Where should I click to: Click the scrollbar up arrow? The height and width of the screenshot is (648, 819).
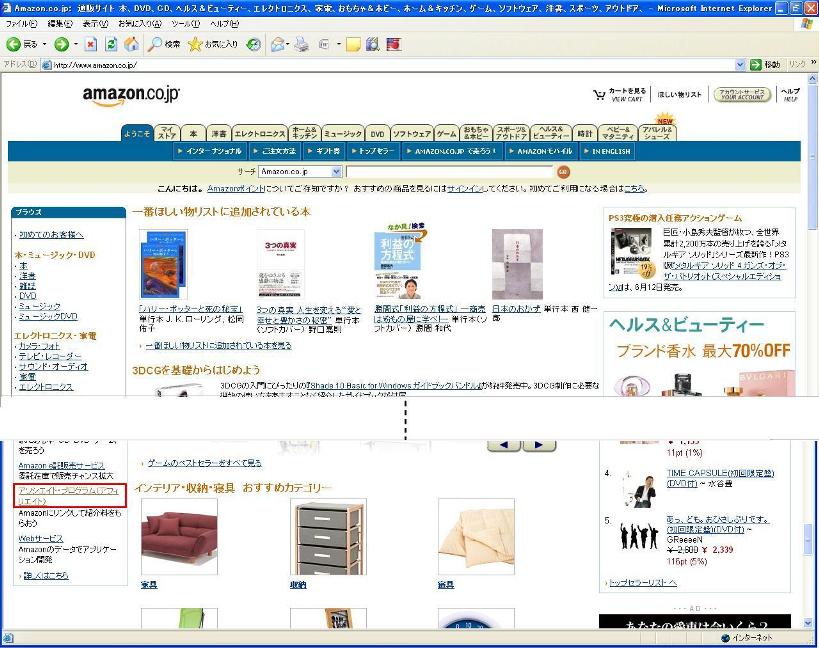(812, 79)
